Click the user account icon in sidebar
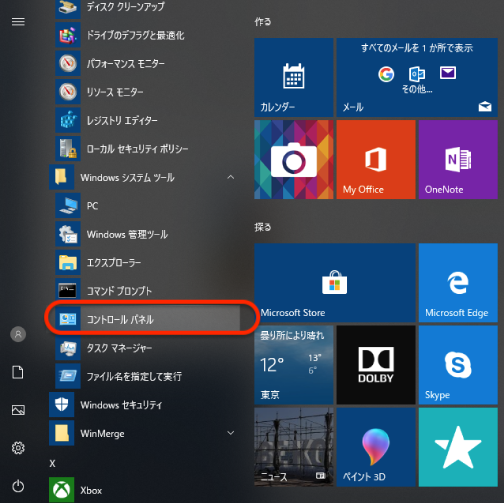 pos(18,334)
